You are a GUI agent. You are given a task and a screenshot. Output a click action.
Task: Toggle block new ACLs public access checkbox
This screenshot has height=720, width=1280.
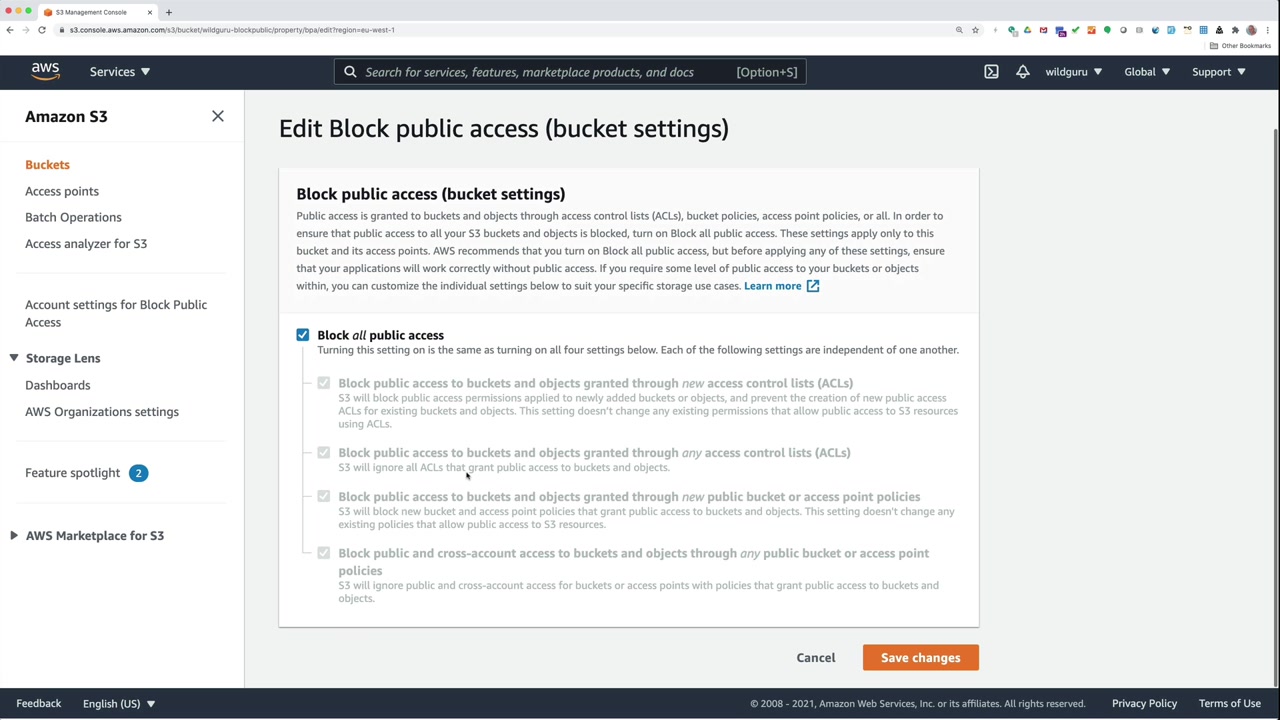click(324, 383)
